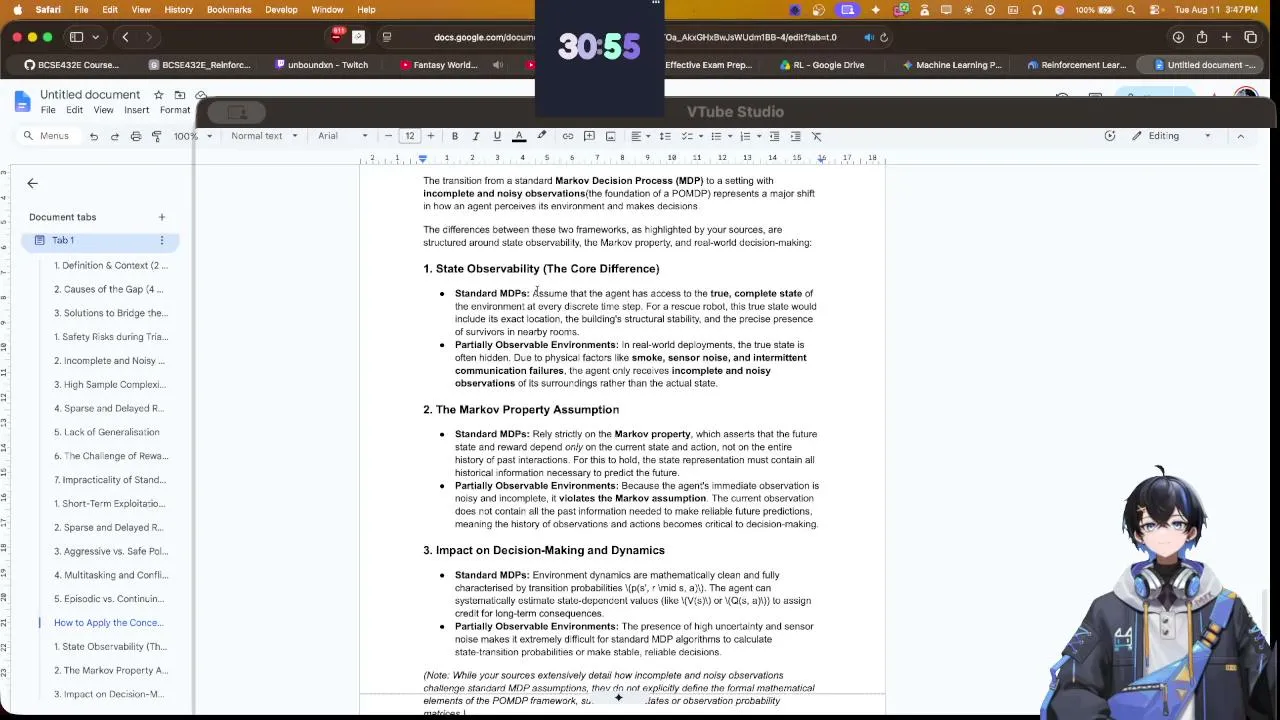
Task: Add a comment using the toolbar icon
Action: tap(589, 136)
